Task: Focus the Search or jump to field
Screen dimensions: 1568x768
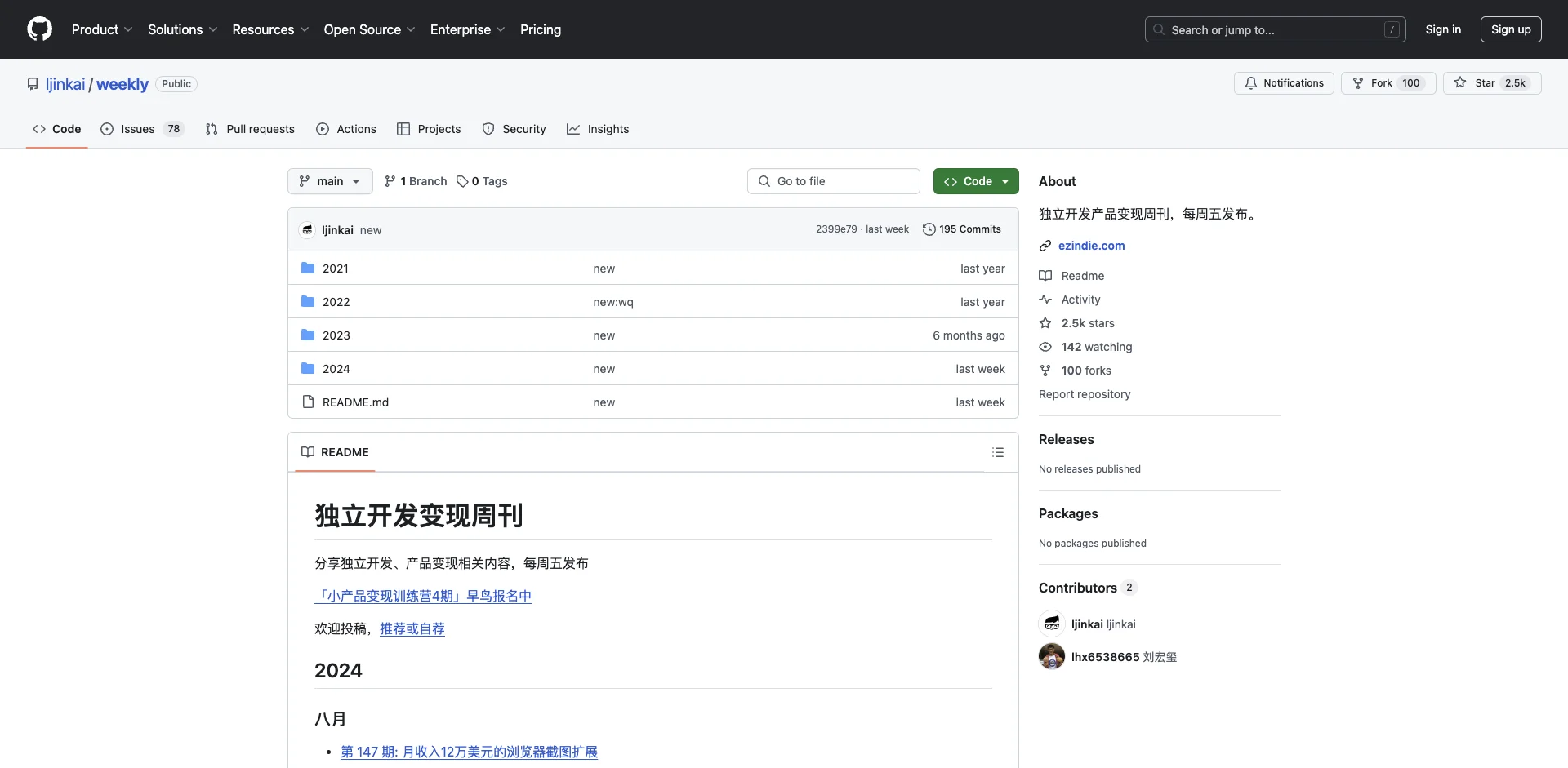Action: pyautogui.click(x=1276, y=29)
